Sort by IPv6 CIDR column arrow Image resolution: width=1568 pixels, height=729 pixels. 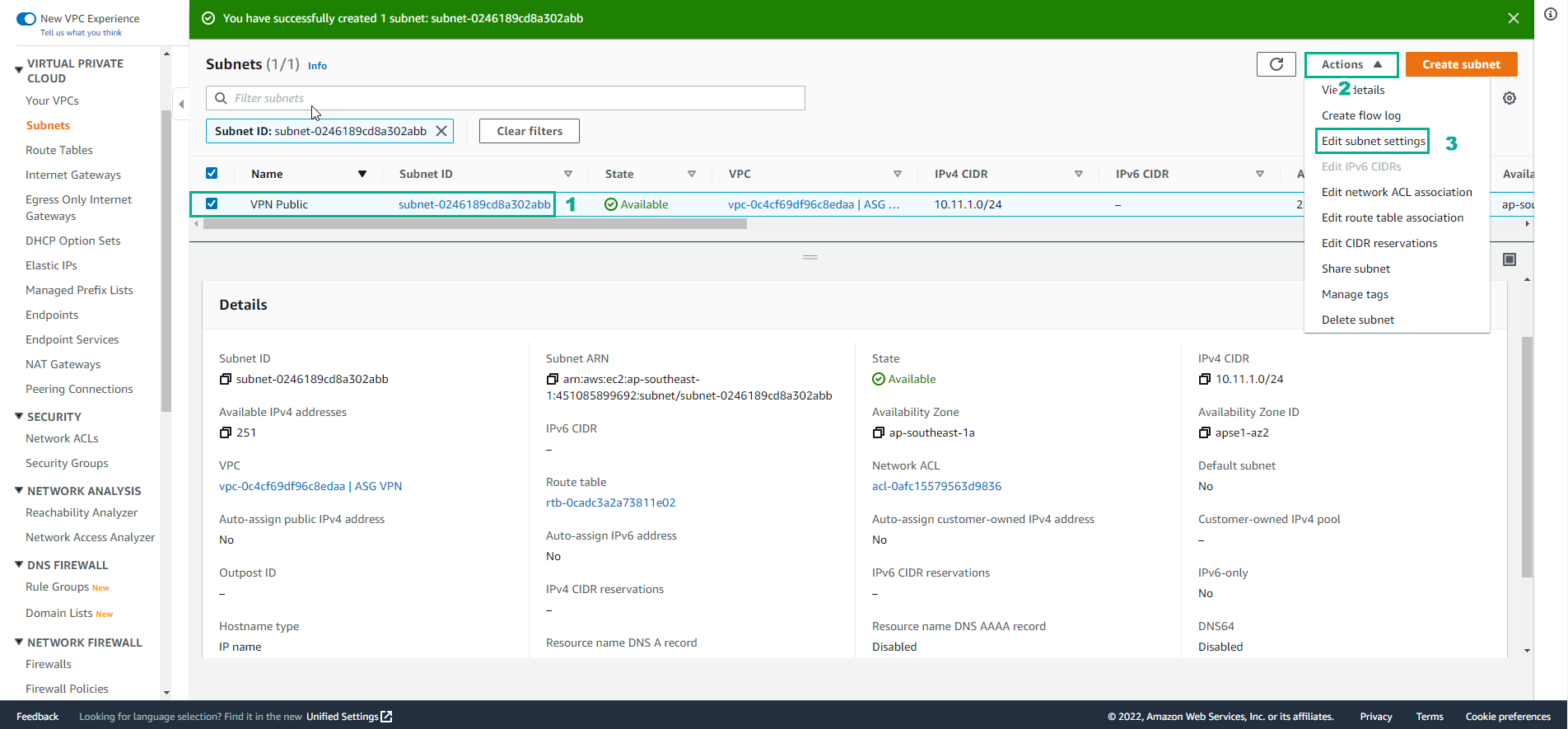click(1260, 174)
